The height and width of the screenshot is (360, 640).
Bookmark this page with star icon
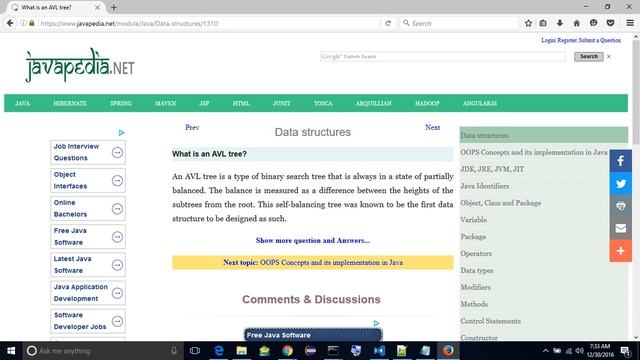(528, 23)
